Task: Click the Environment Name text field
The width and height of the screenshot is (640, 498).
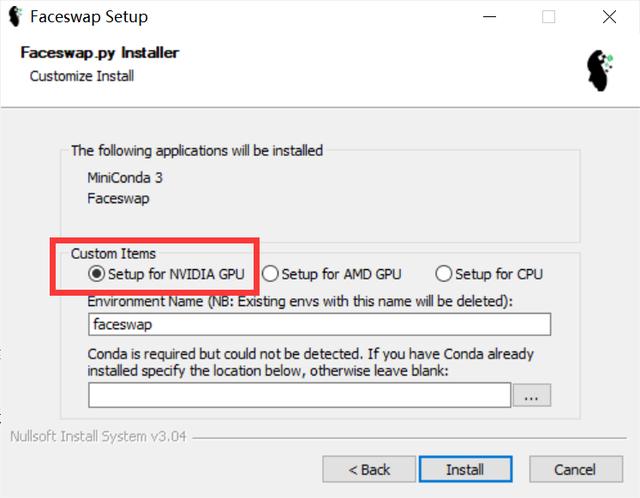Action: (x=320, y=324)
